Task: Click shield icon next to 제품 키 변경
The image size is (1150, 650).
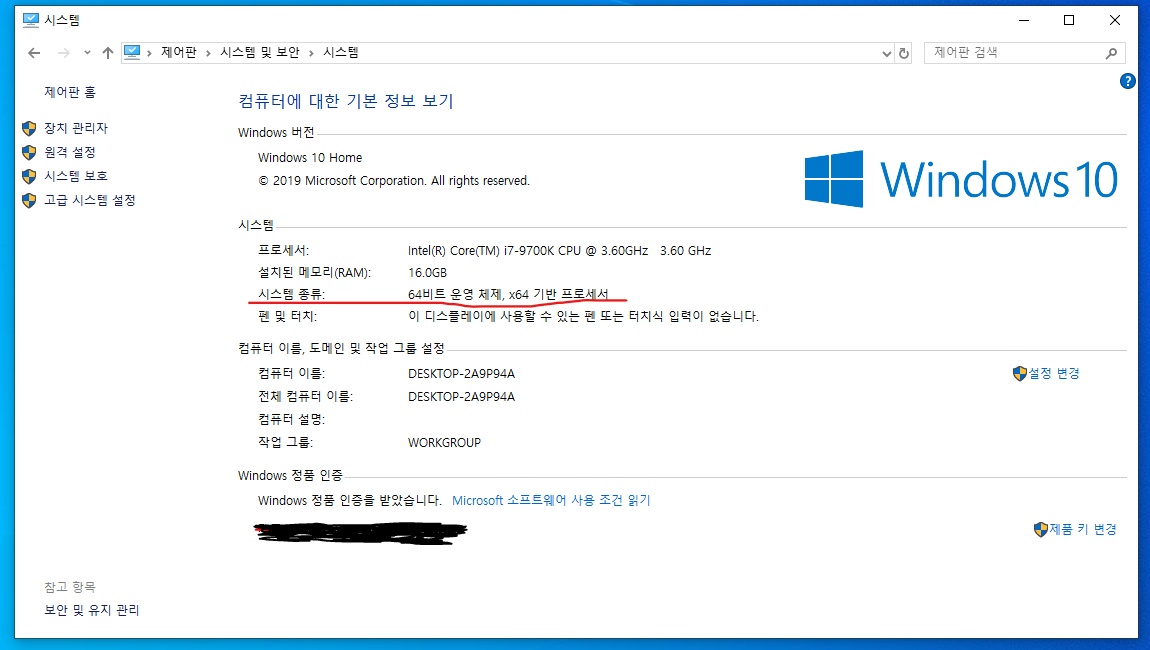Action: coord(1041,530)
